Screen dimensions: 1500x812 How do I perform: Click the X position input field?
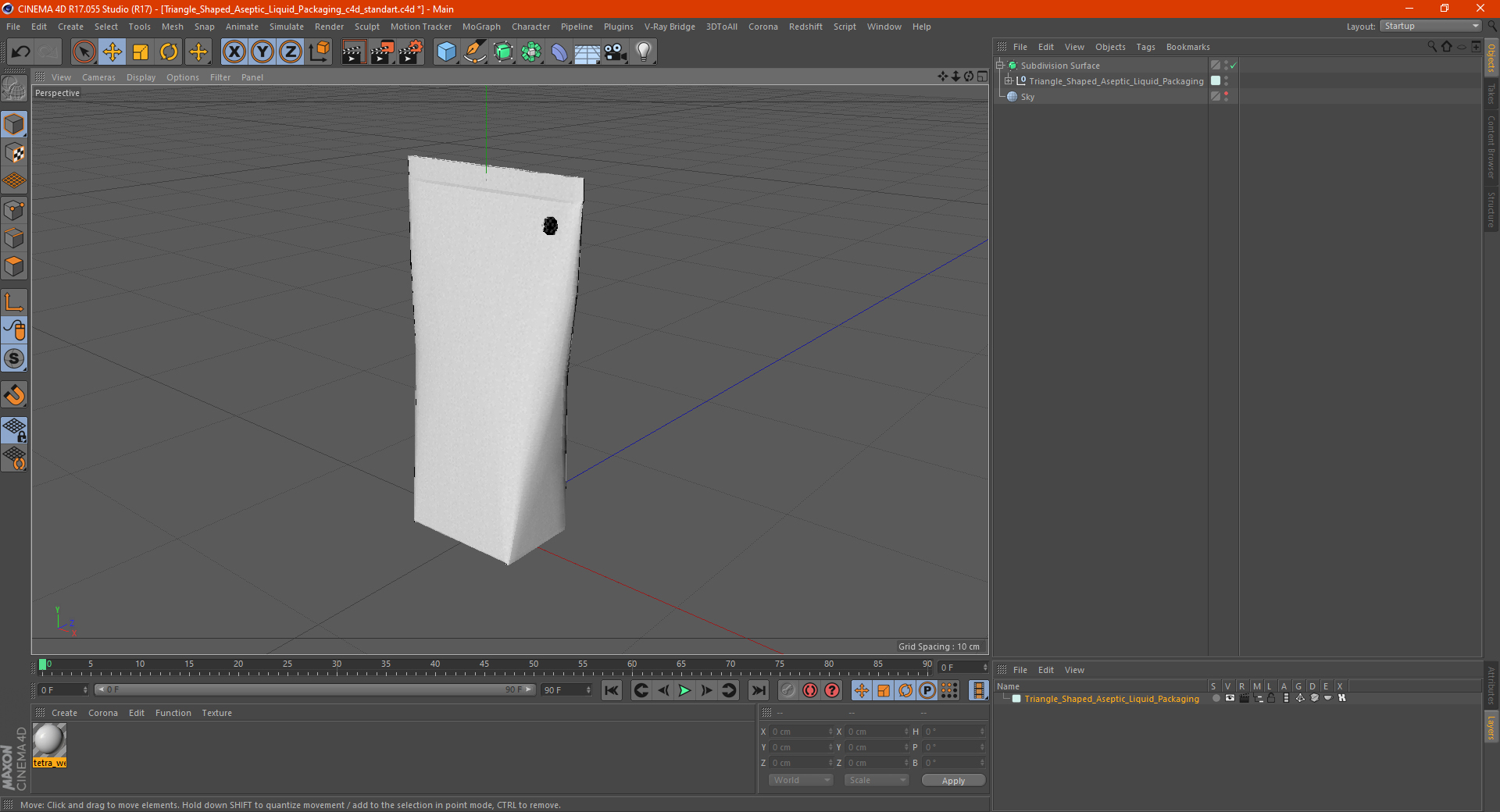click(802, 732)
